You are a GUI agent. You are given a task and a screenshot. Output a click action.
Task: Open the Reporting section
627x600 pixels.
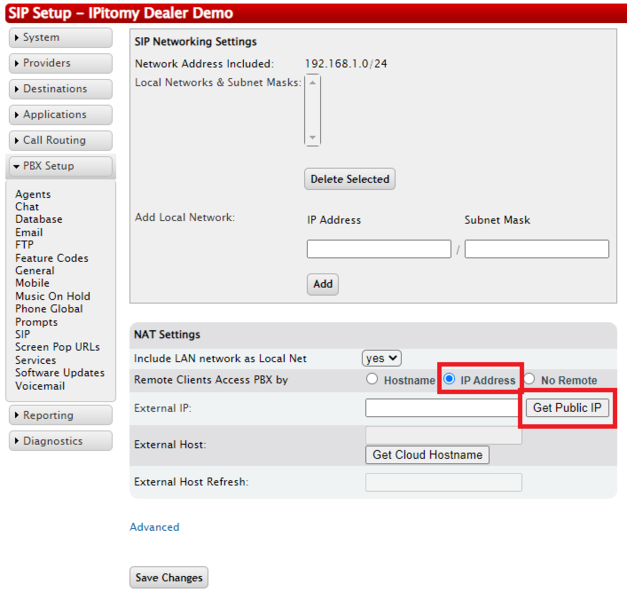pos(60,416)
